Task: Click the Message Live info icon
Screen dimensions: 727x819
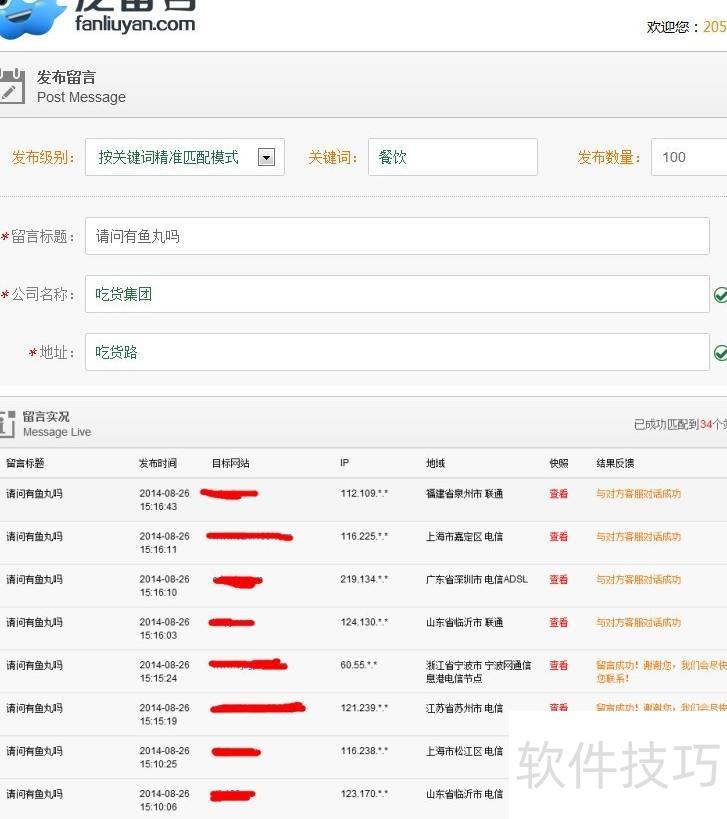Action: tap(7, 424)
